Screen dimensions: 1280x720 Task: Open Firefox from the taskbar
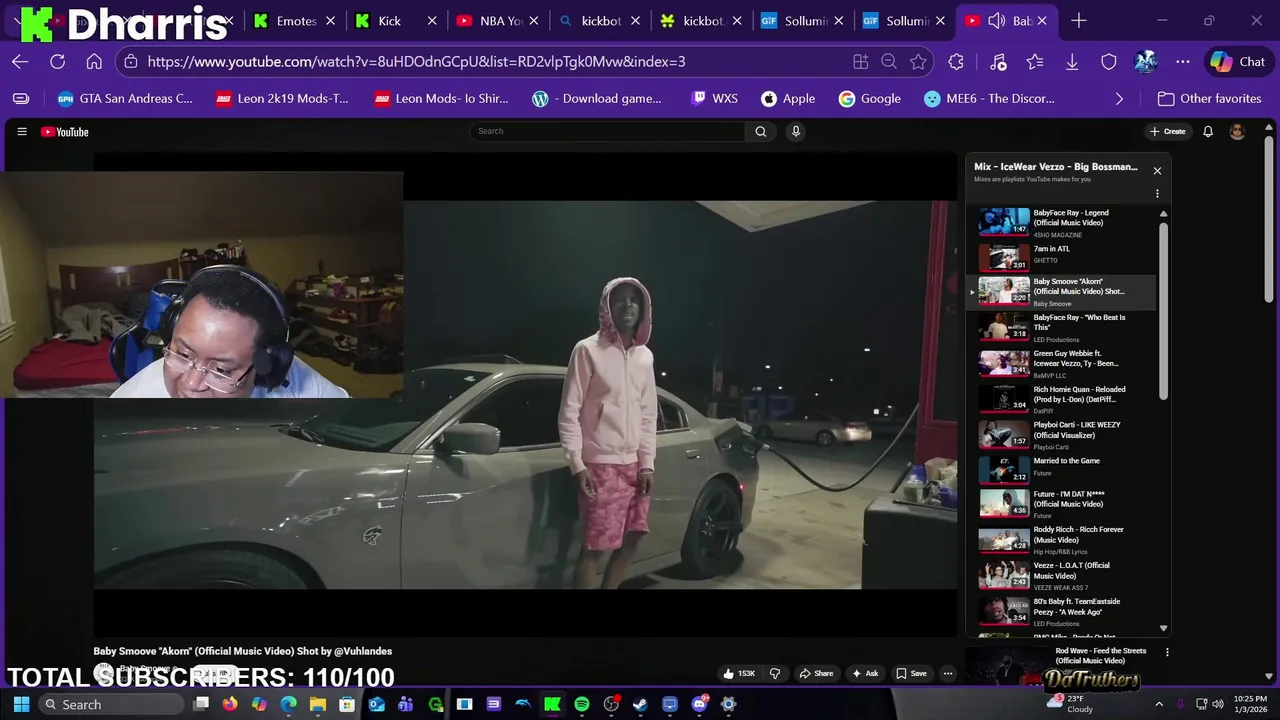[x=229, y=704]
